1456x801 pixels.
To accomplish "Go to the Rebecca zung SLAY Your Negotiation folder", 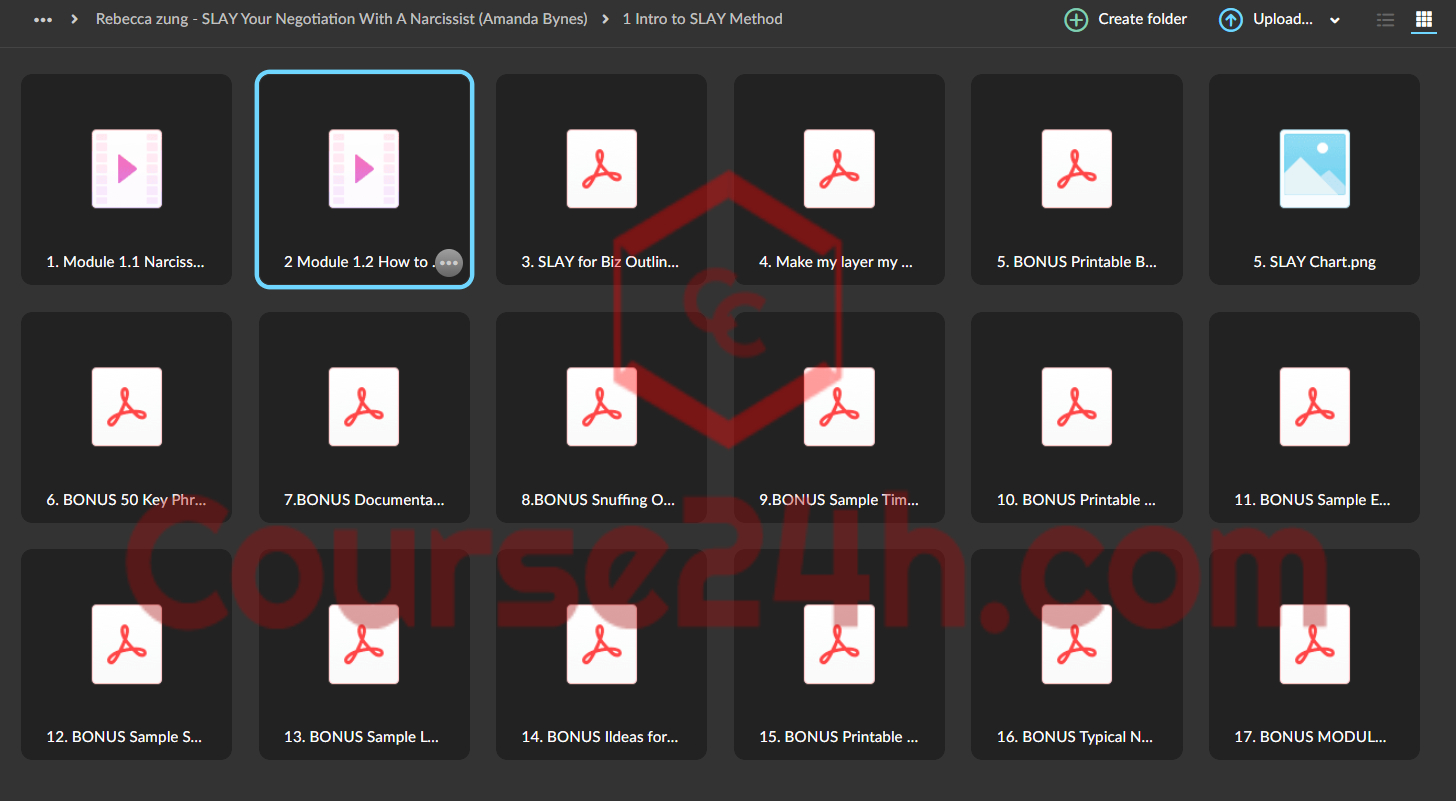I will tap(341, 19).
